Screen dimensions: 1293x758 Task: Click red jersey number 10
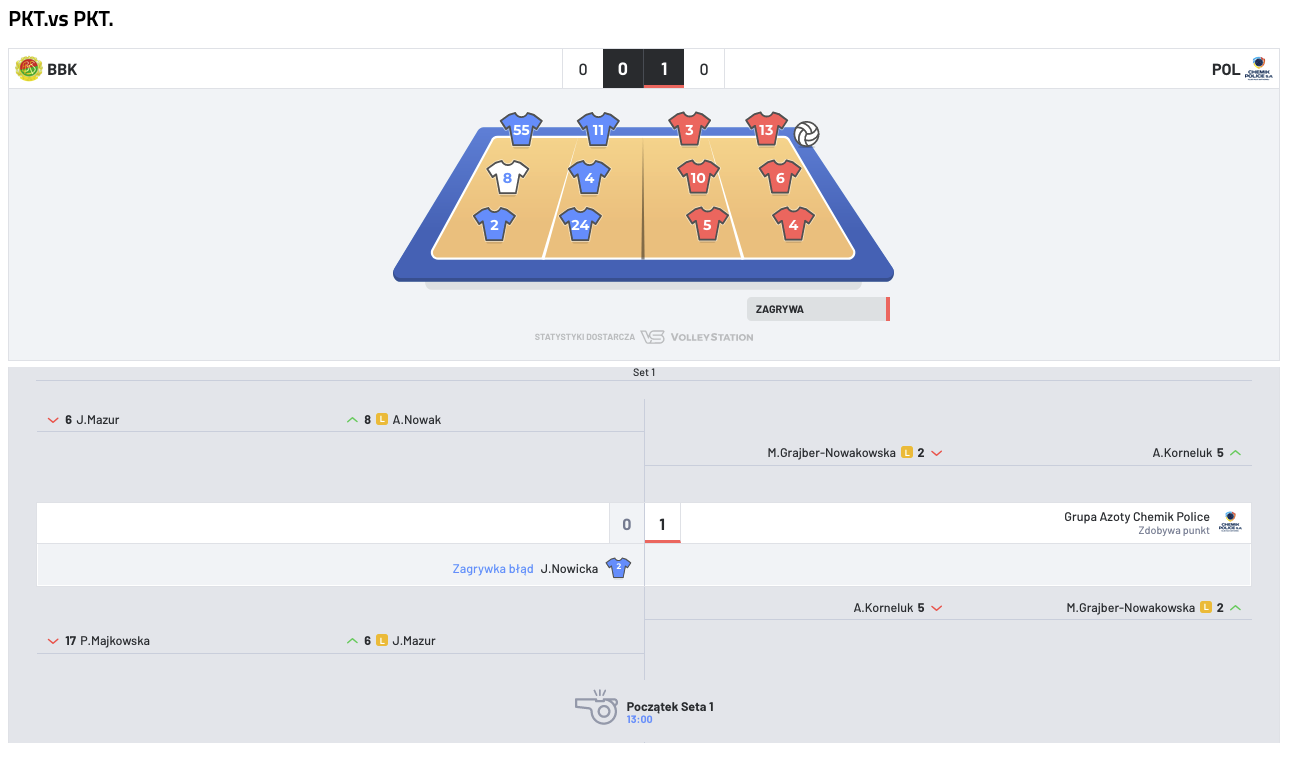point(698,178)
